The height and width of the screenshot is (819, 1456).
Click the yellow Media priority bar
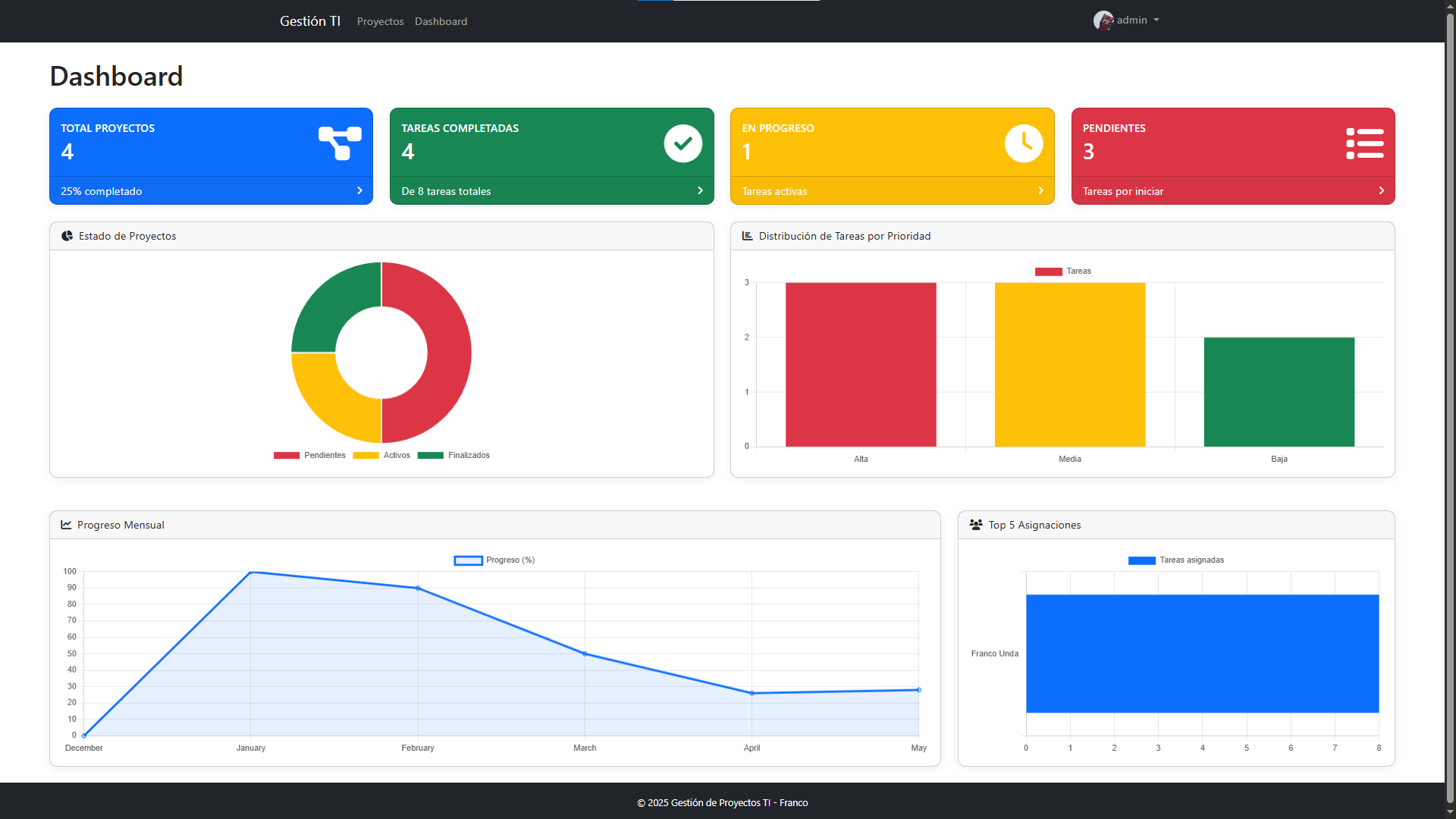tap(1070, 365)
